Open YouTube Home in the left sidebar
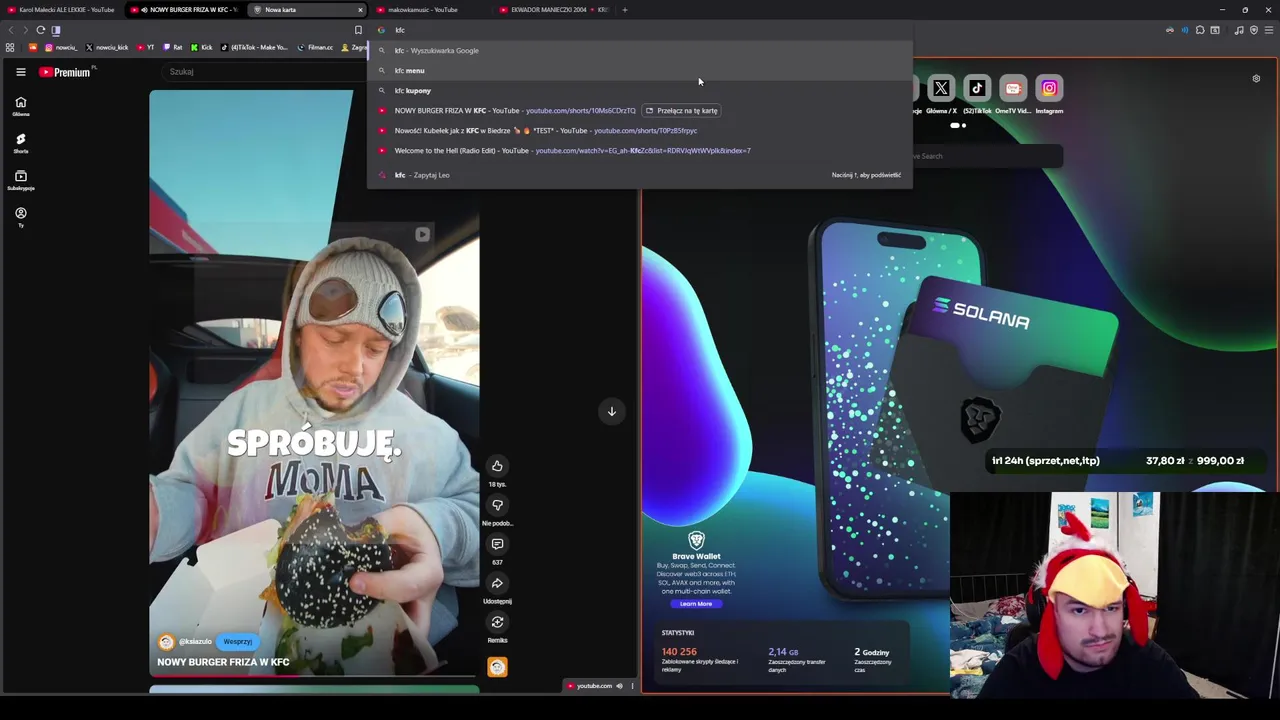 pos(20,106)
